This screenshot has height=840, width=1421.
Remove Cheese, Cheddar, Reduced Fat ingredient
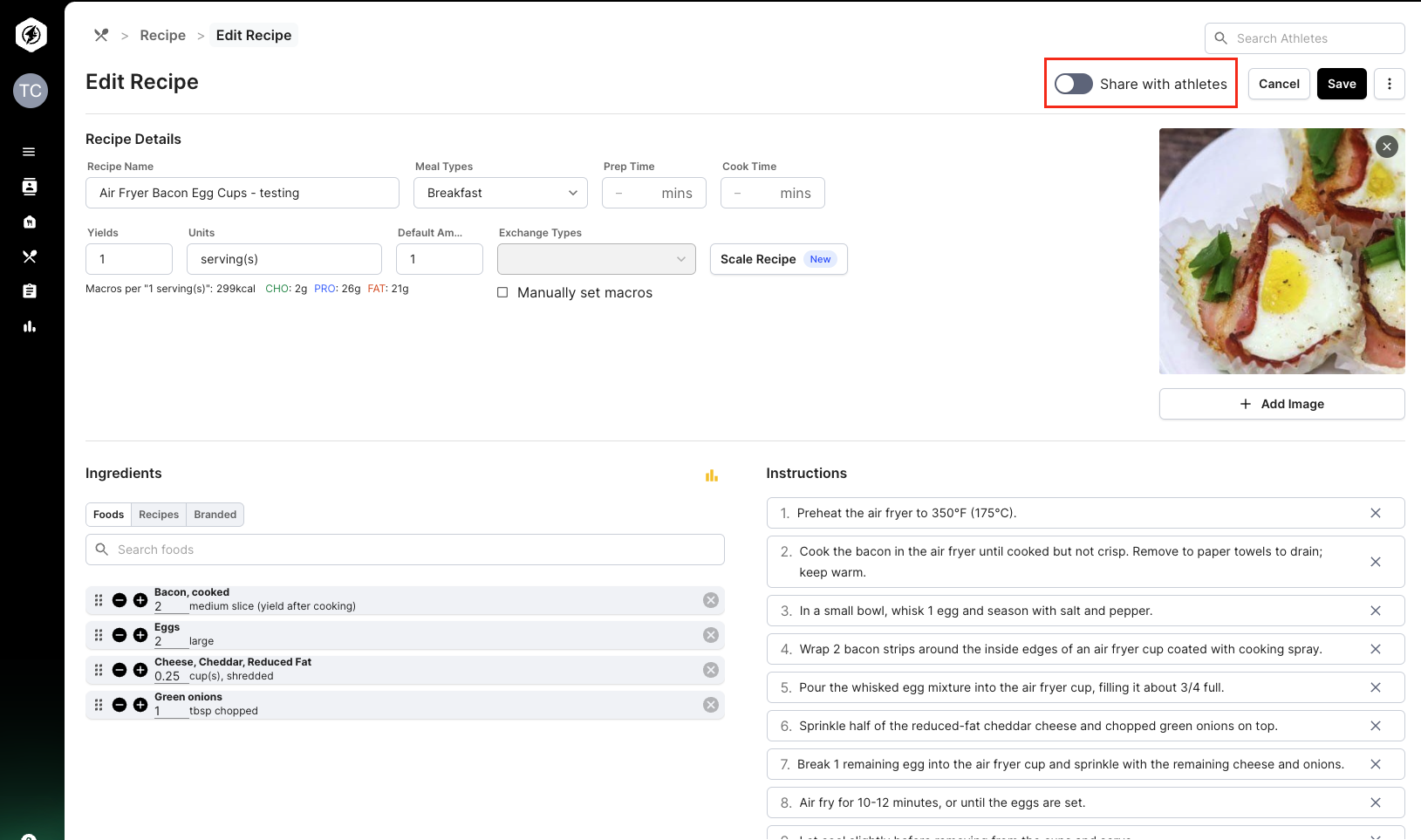(711, 670)
